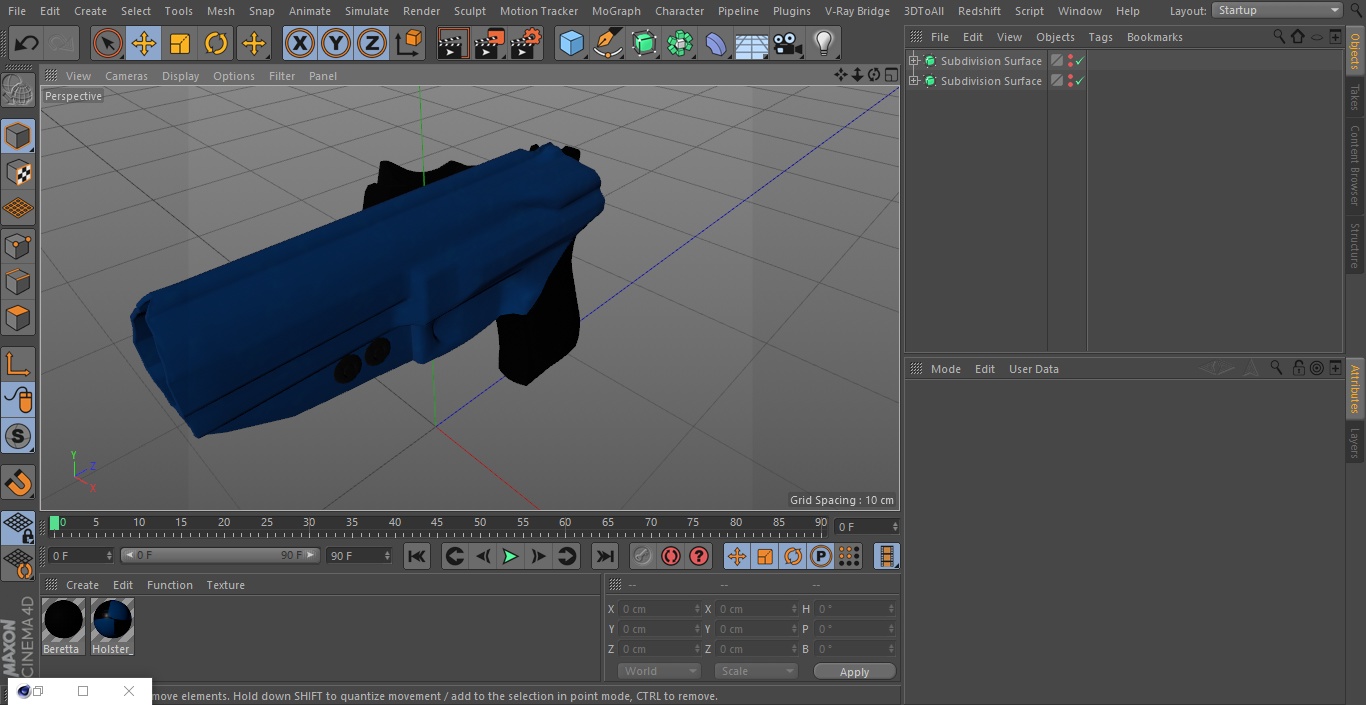Switch to Model mode
Image resolution: width=1366 pixels, height=705 pixels.
18,136
